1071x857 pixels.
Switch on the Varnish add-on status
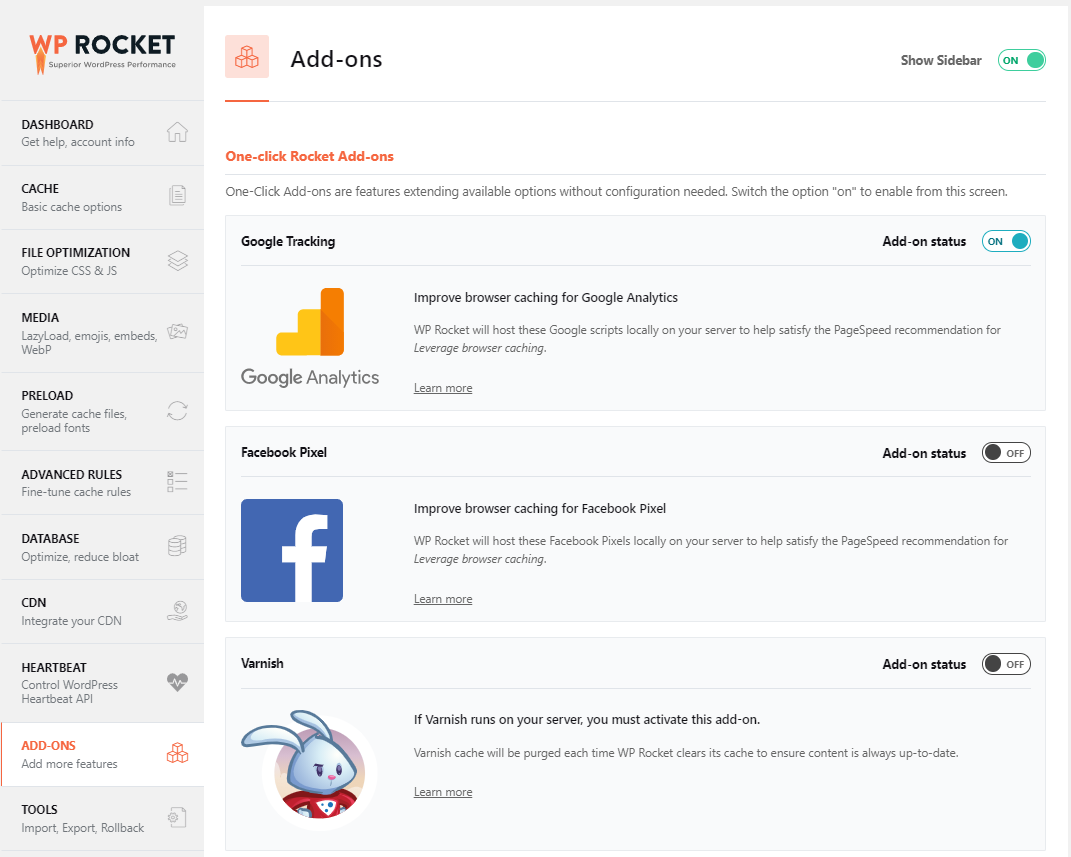coord(1006,664)
